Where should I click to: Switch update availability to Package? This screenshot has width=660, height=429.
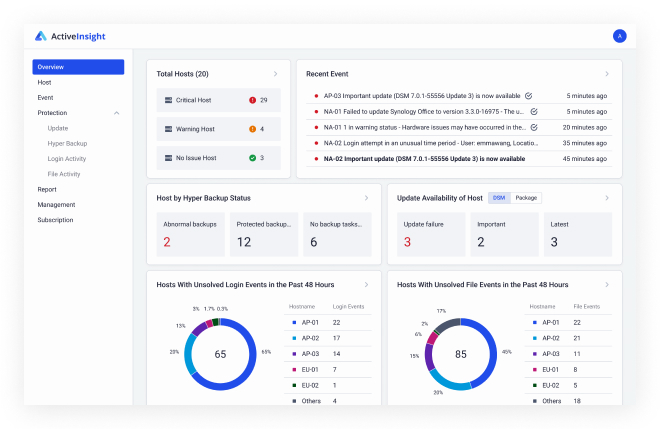click(527, 198)
